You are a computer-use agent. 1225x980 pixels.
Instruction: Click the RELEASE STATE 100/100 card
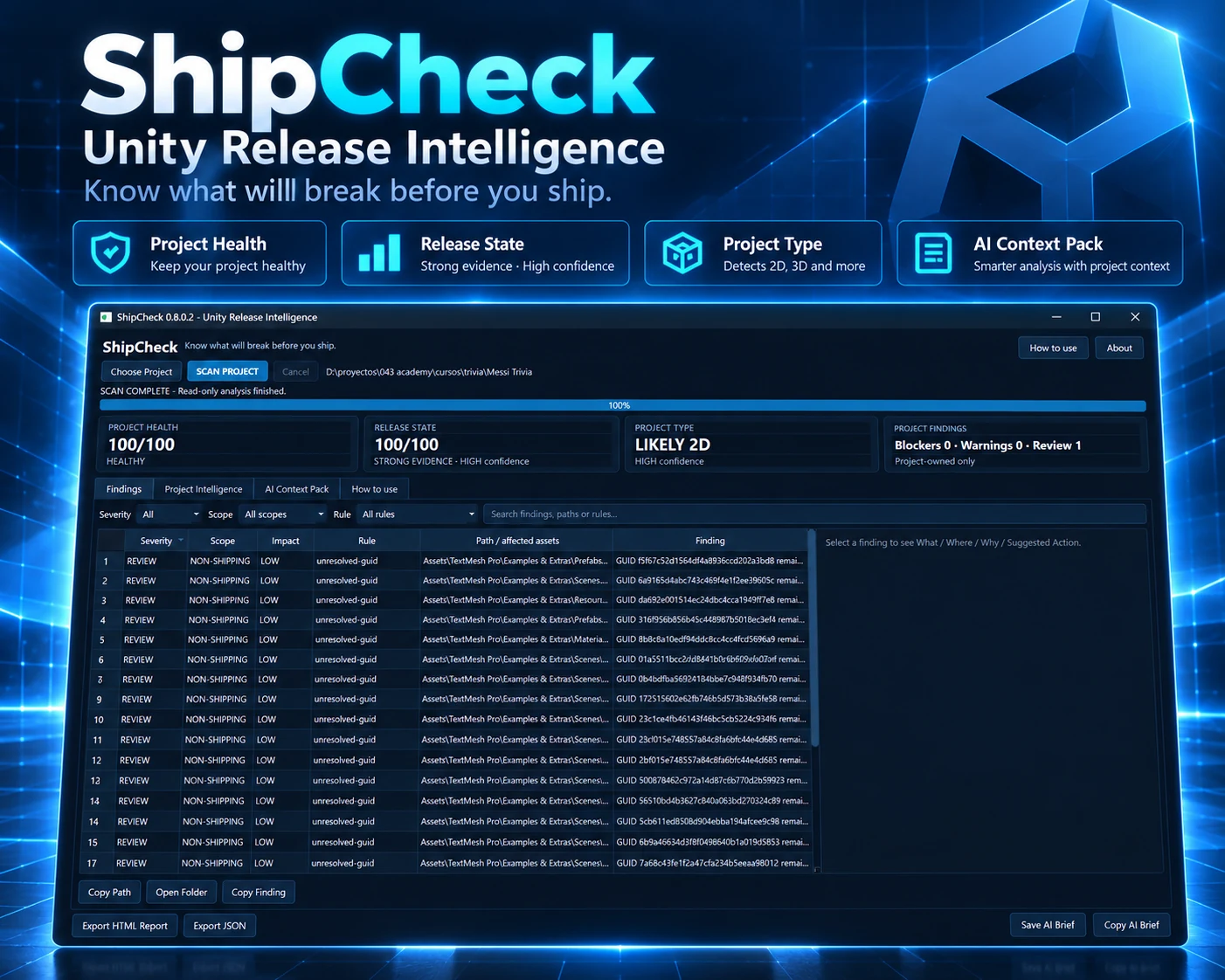[x=491, y=445]
